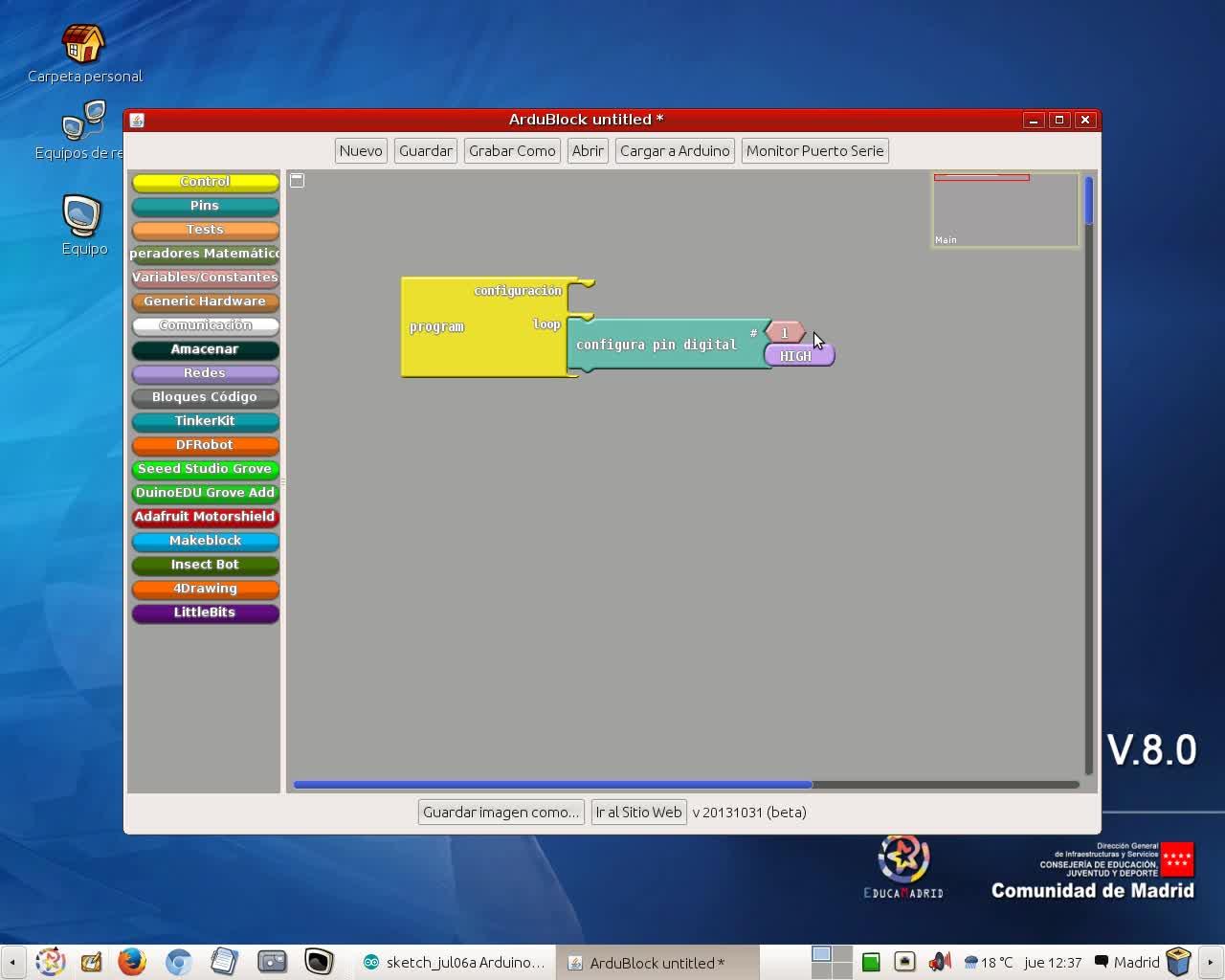Click the network connection tray icon
The height and width of the screenshot is (980, 1225).
(x=904, y=962)
